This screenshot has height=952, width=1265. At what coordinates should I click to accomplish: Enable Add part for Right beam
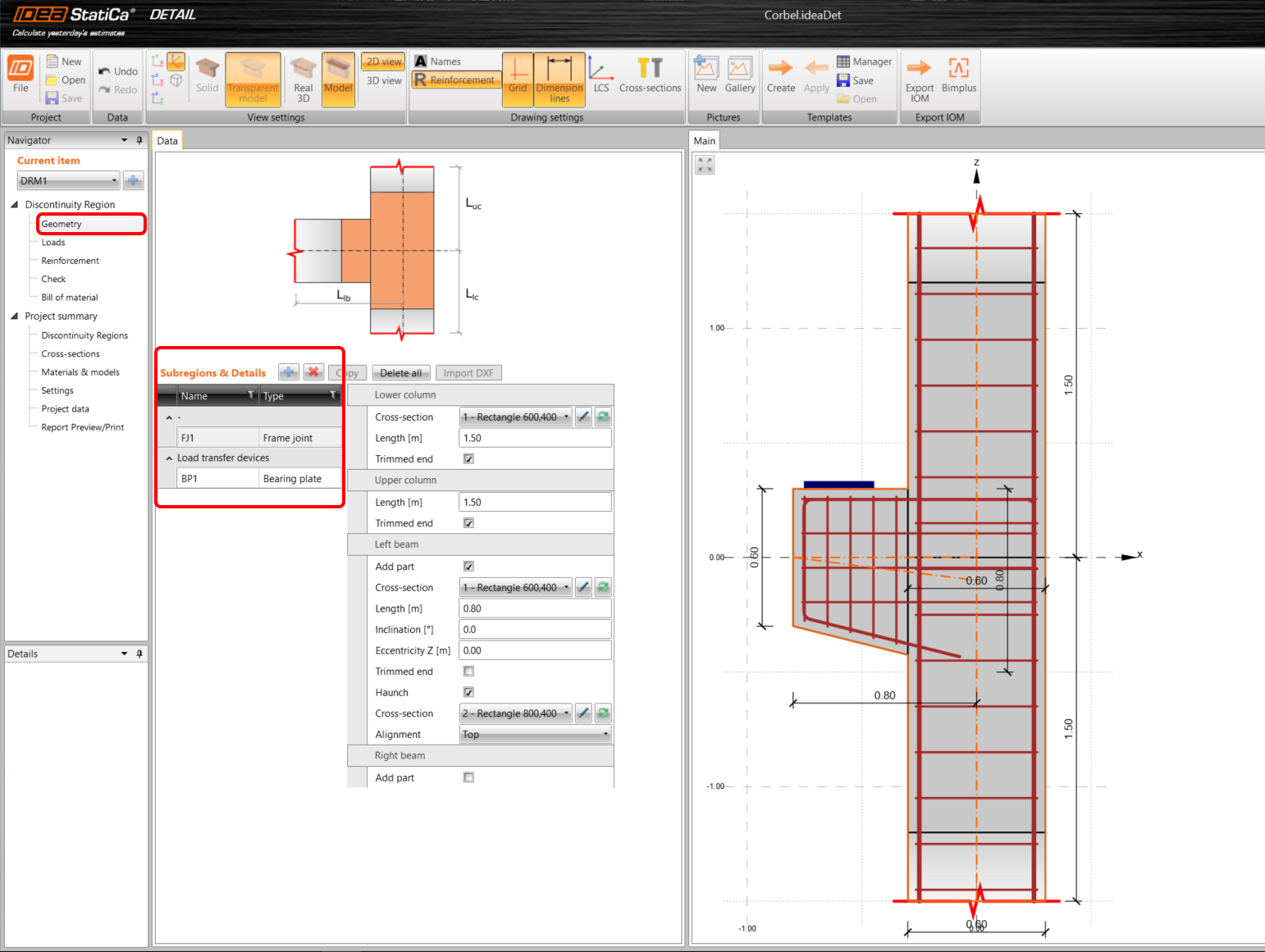tap(468, 777)
